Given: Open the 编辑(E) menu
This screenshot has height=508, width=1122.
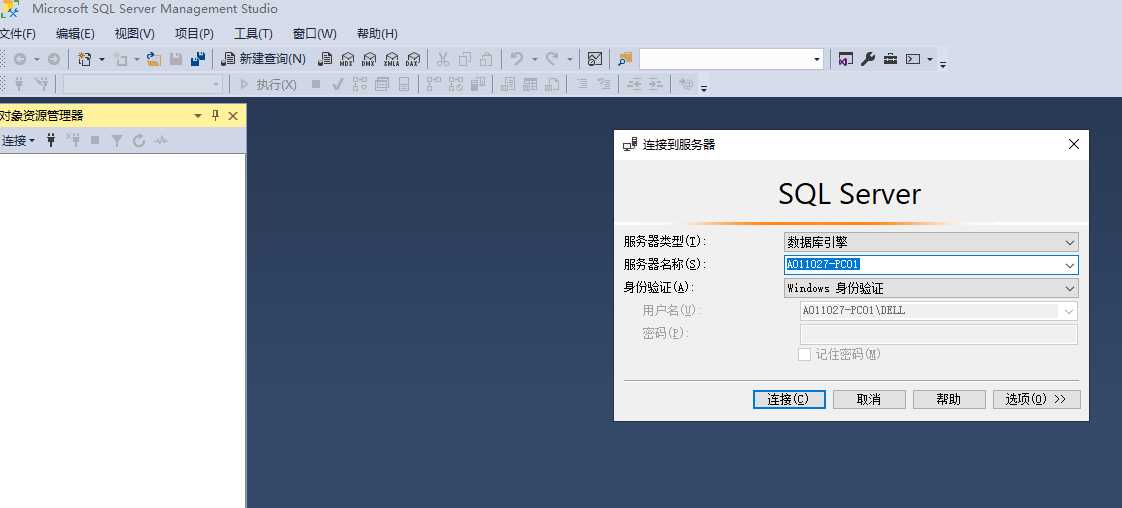Looking at the screenshot, I should (75, 34).
